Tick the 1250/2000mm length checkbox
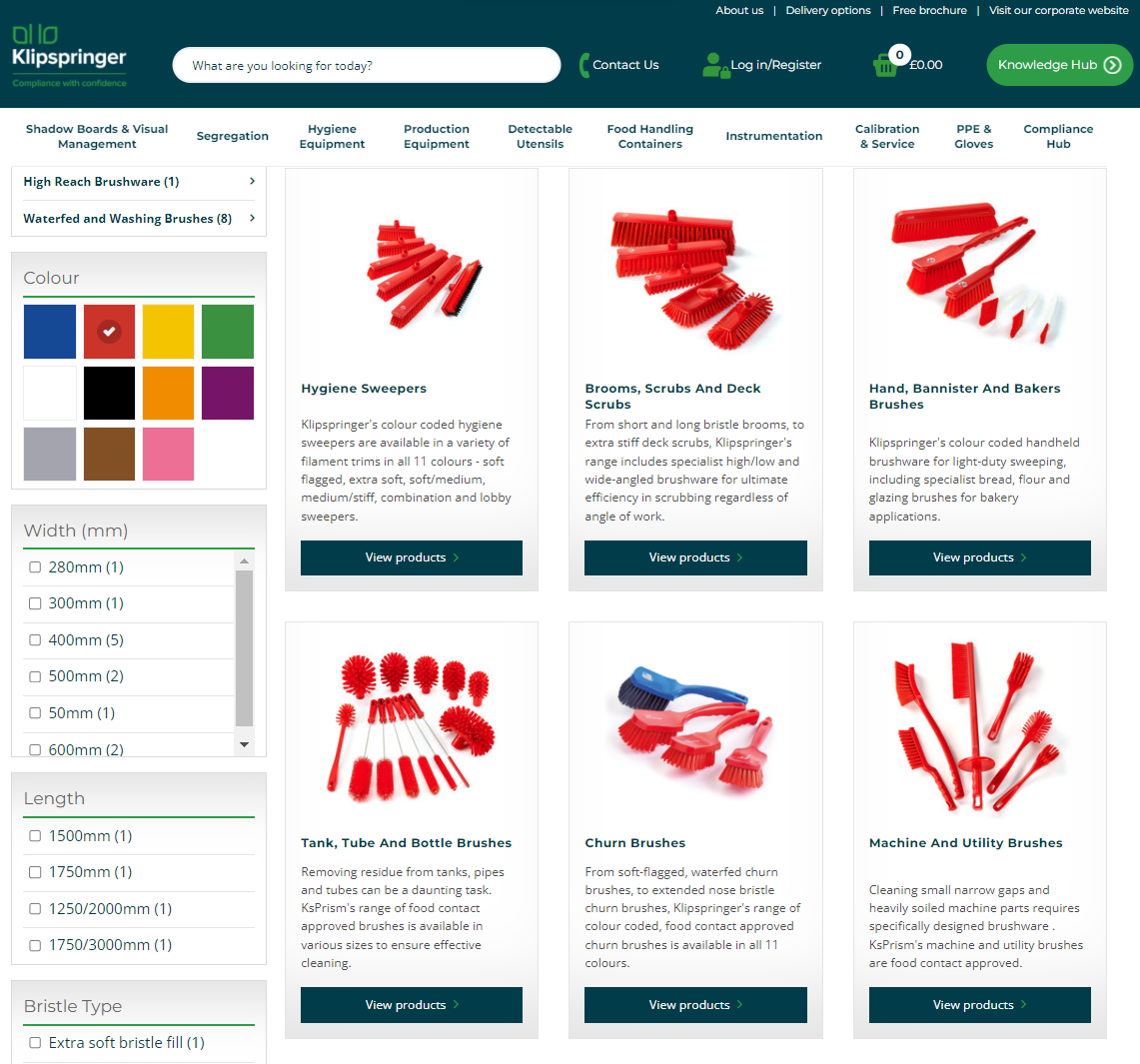Viewport: 1140px width, 1064px height. point(35,908)
